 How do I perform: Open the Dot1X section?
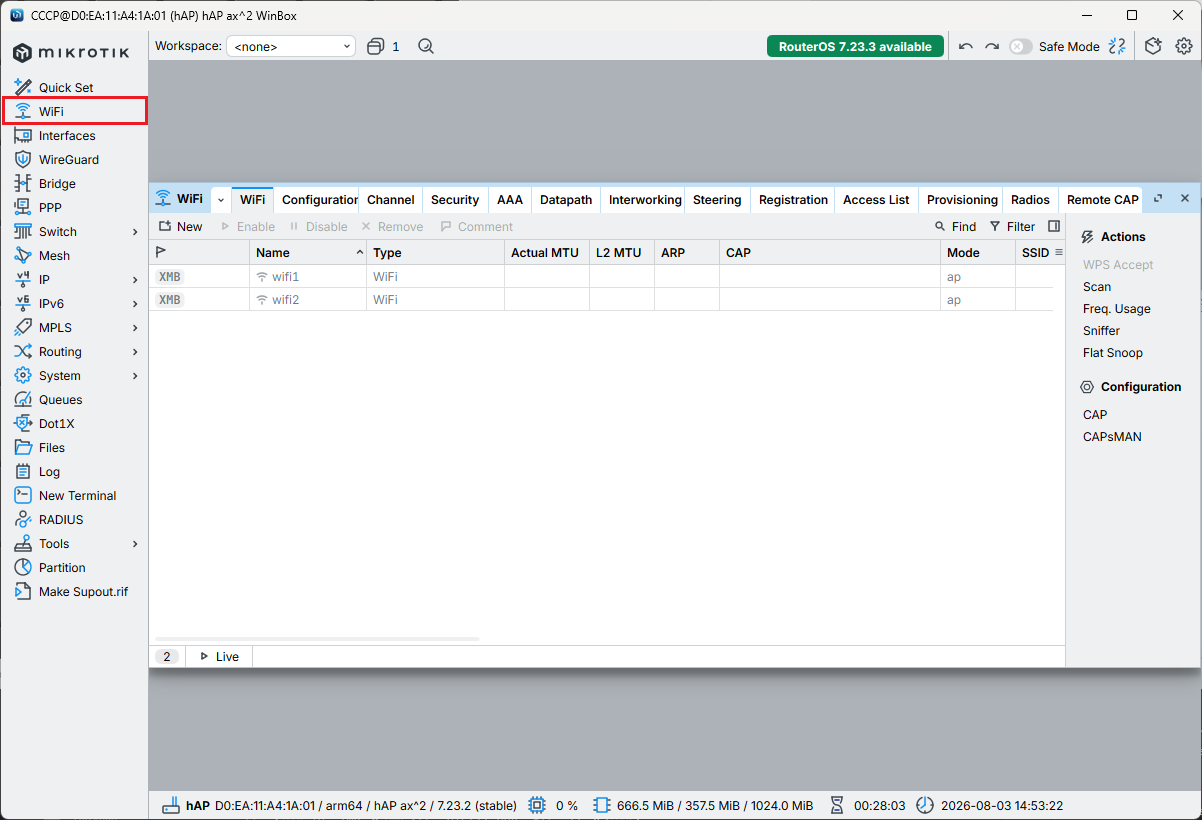click(x=56, y=423)
